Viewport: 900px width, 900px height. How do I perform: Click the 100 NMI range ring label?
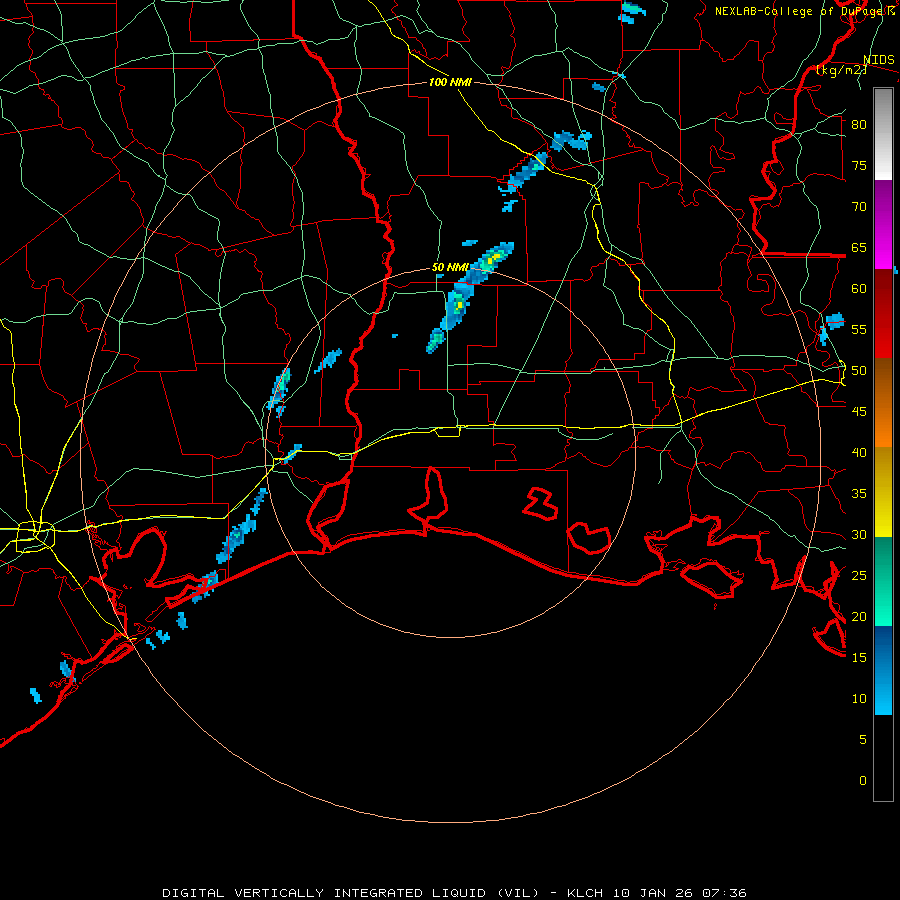point(450,82)
